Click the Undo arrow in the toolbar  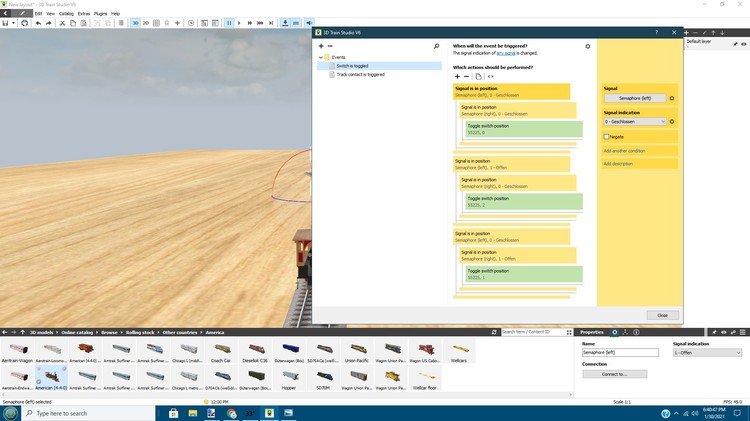point(38,22)
